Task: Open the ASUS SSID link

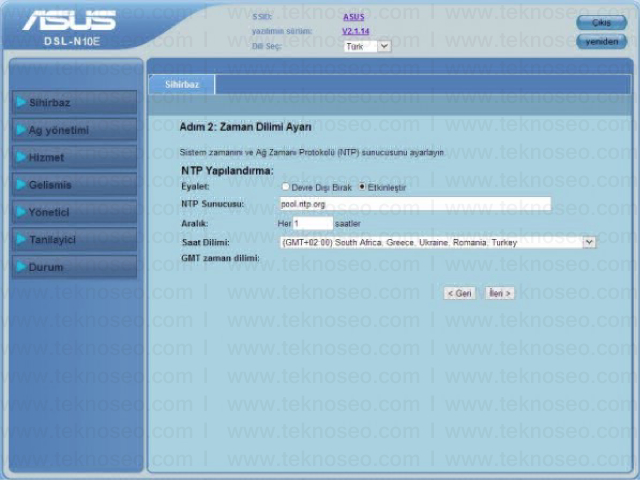Action: (353, 17)
